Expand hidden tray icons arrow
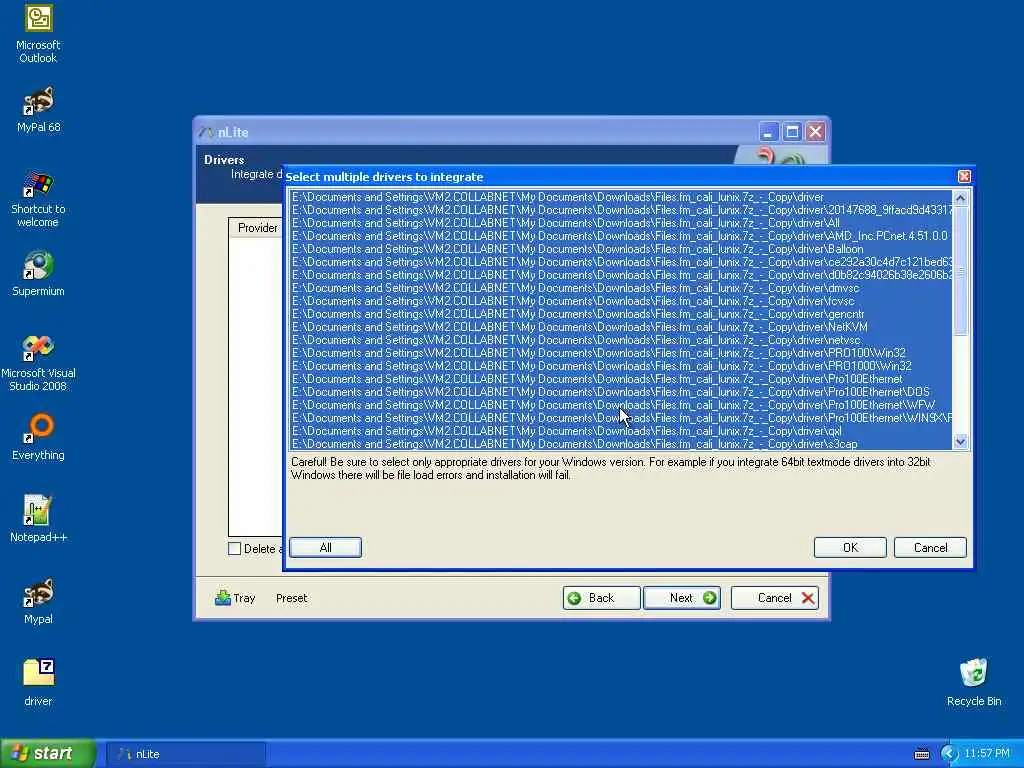The width and height of the screenshot is (1024, 768). [949, 754]
